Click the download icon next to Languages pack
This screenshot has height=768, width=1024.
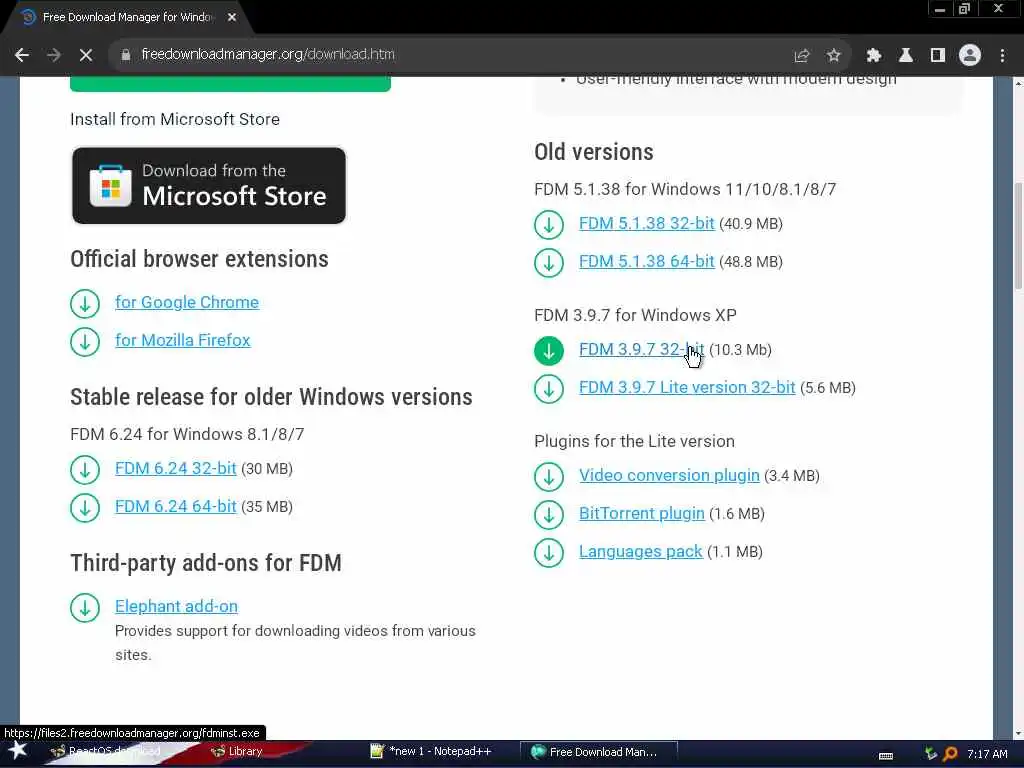(549, 552)
